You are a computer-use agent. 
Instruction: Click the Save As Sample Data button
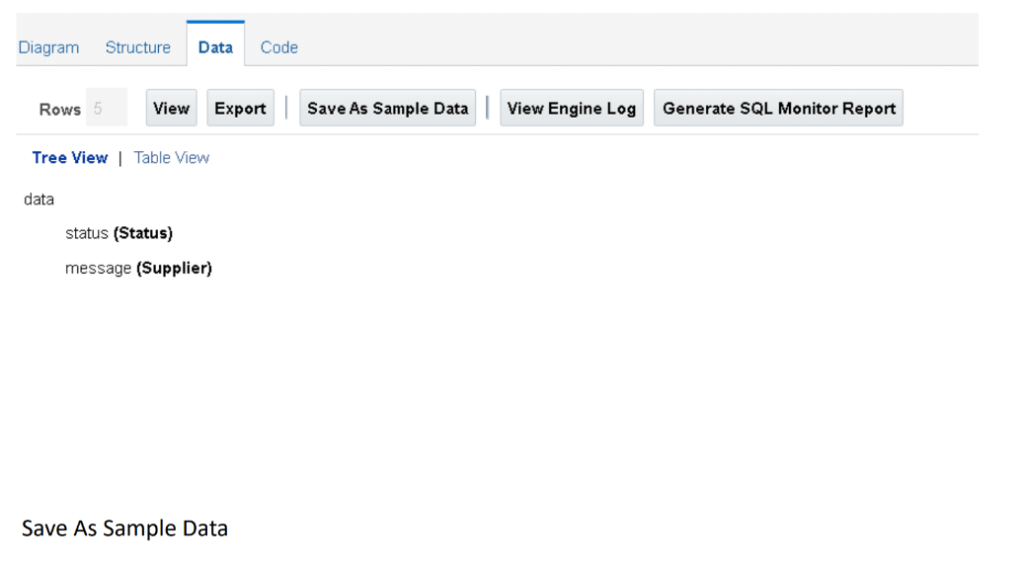tap(388, 108)
